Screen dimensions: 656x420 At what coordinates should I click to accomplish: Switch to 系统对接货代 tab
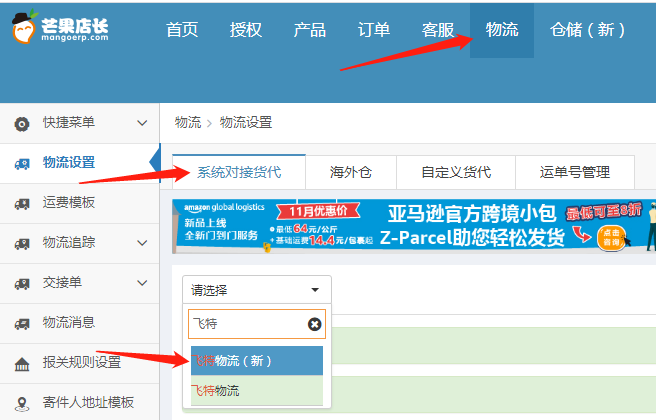coord(239,172)
